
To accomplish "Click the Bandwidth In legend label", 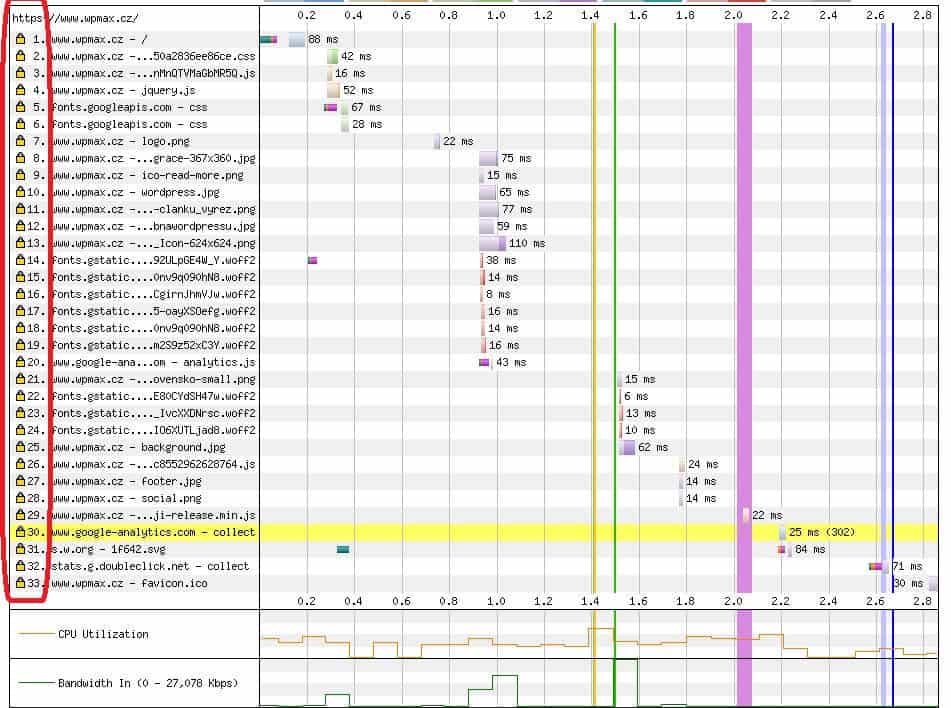I will point(146,684).
